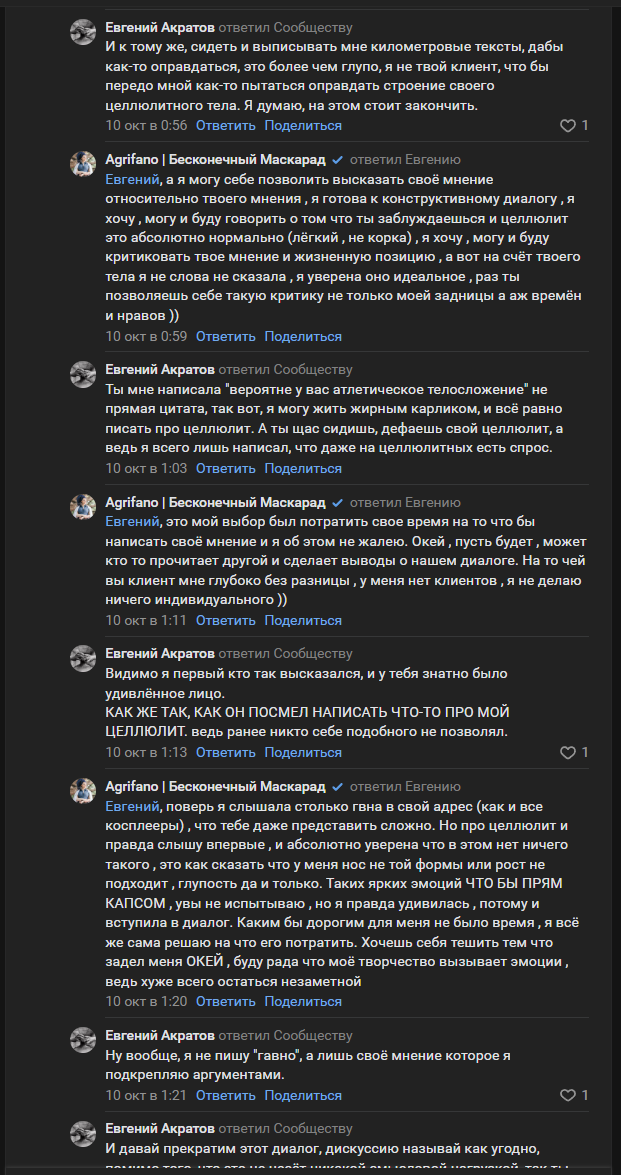Screen dimensions: 621x1175
Task: Reply to the comment posted at 0:56
Action: 226,126
